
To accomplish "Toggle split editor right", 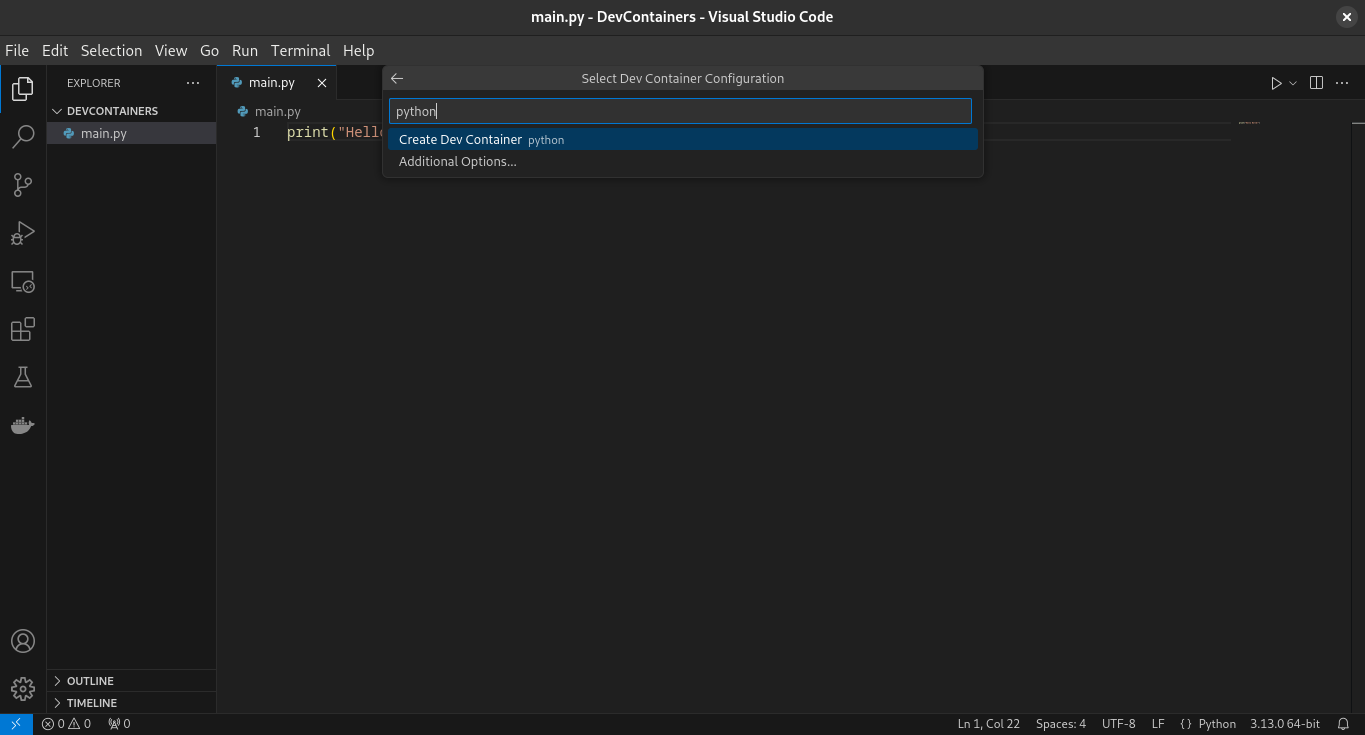I will pyautogui.click(x=1316, y=83).
